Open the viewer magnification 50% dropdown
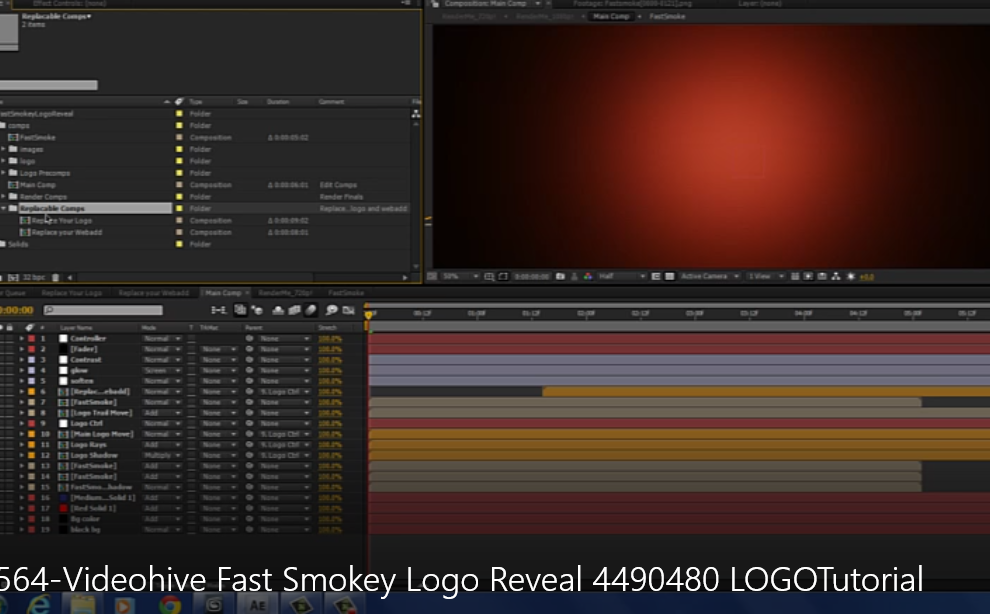 pyautogui.click(x=460, y=276)
